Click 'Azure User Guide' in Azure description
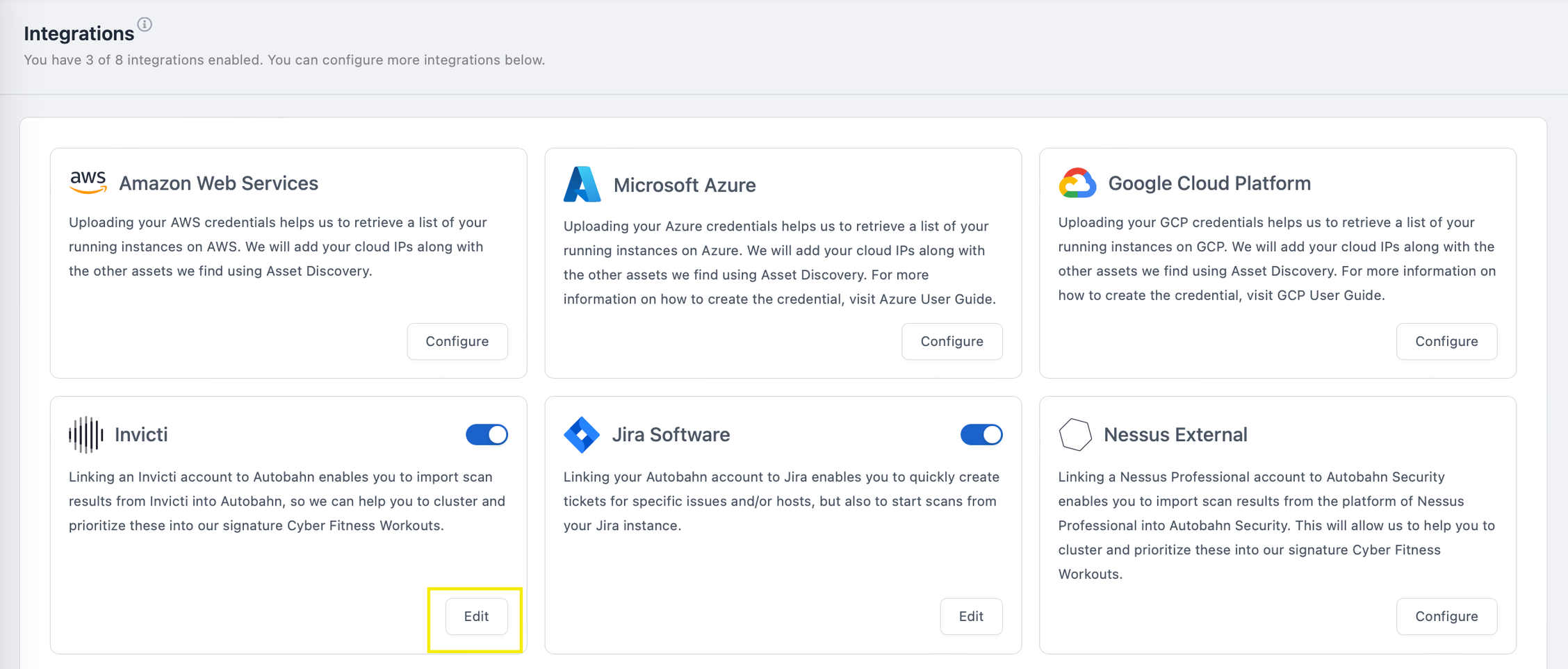 click(x=937, y=299)
